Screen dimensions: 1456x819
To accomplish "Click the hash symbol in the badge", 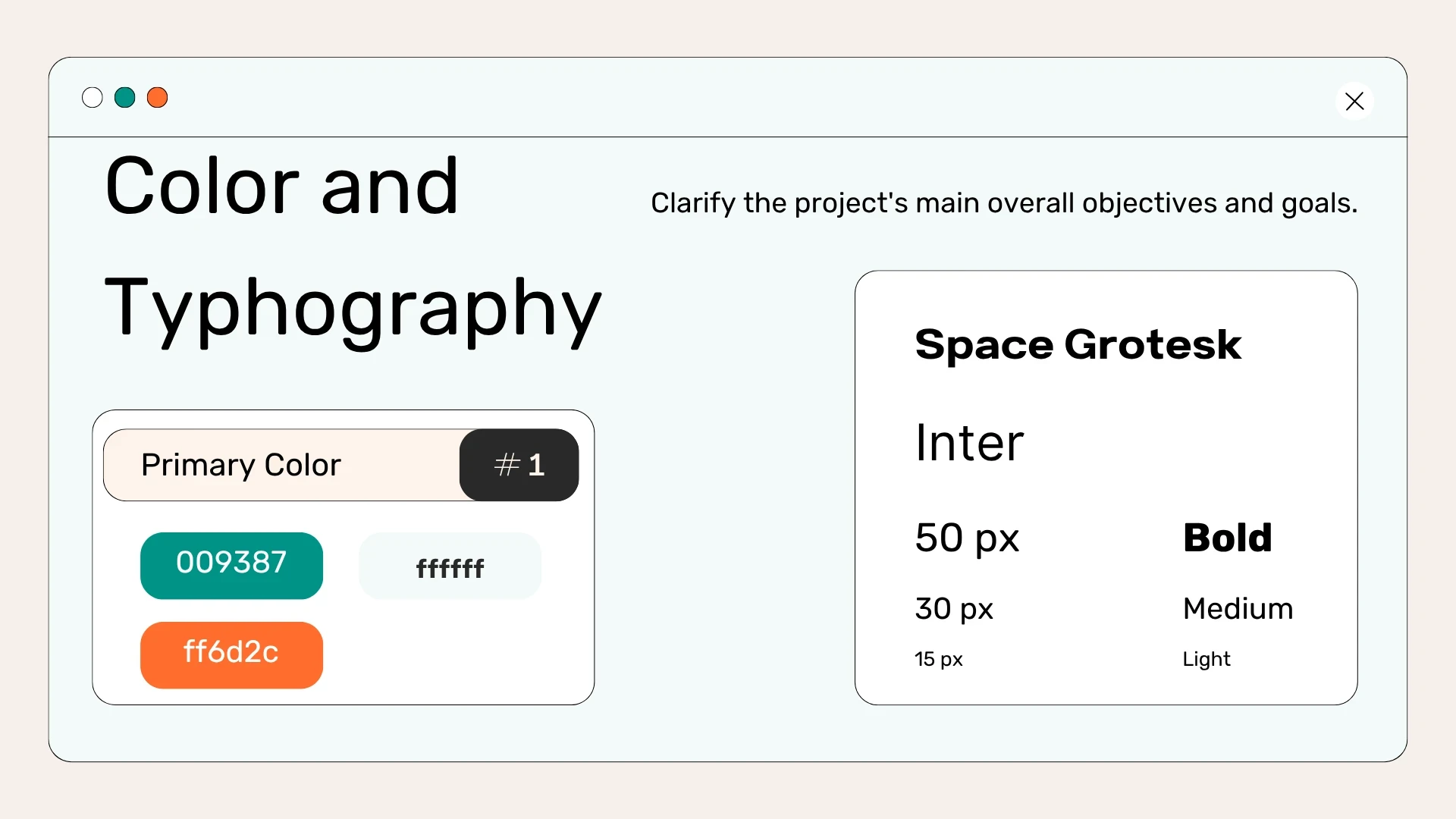I will click(507, 465).
